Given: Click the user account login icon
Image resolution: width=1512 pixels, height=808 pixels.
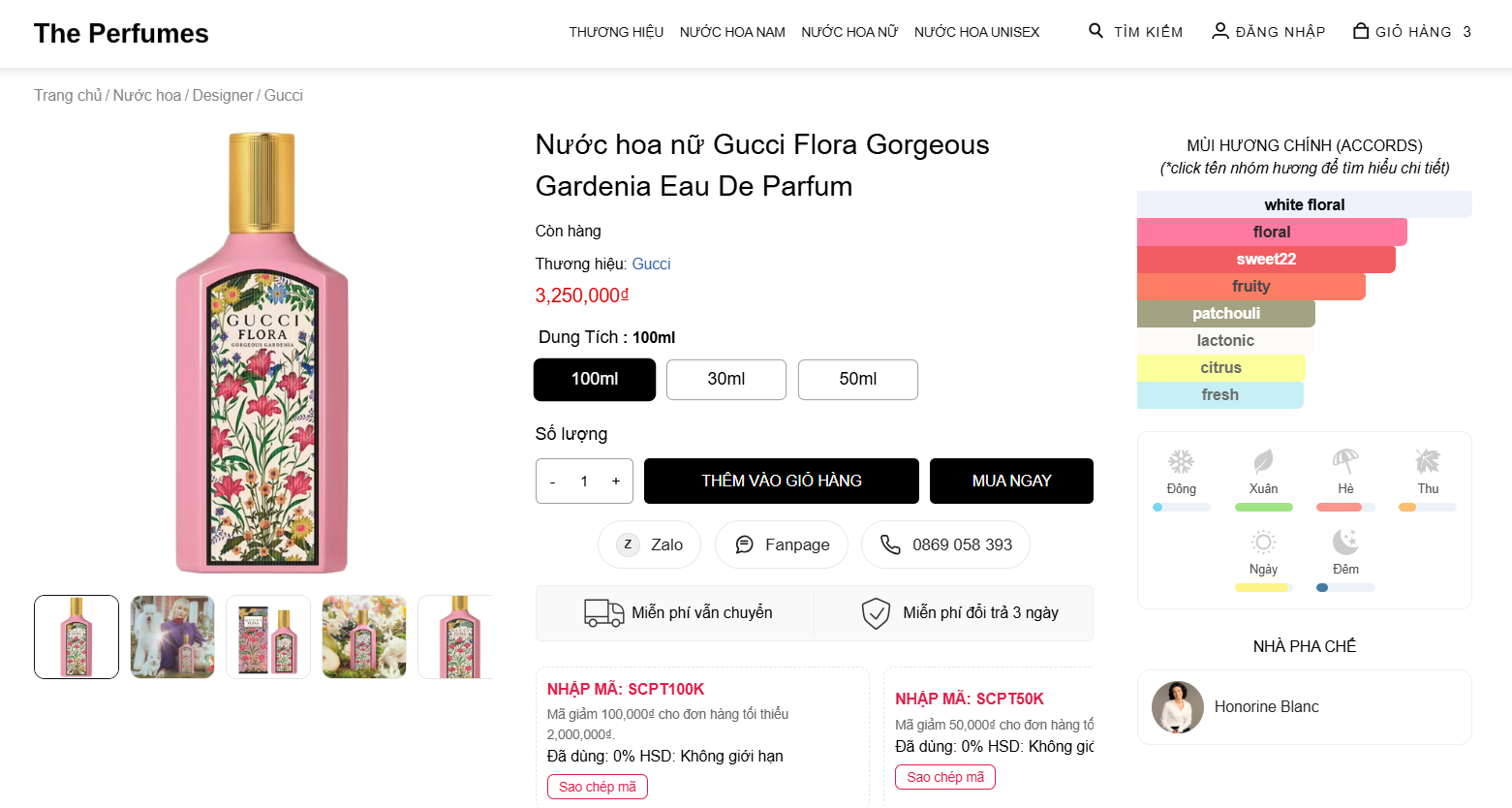Looking at the screenshot, I should point(1220,31).
